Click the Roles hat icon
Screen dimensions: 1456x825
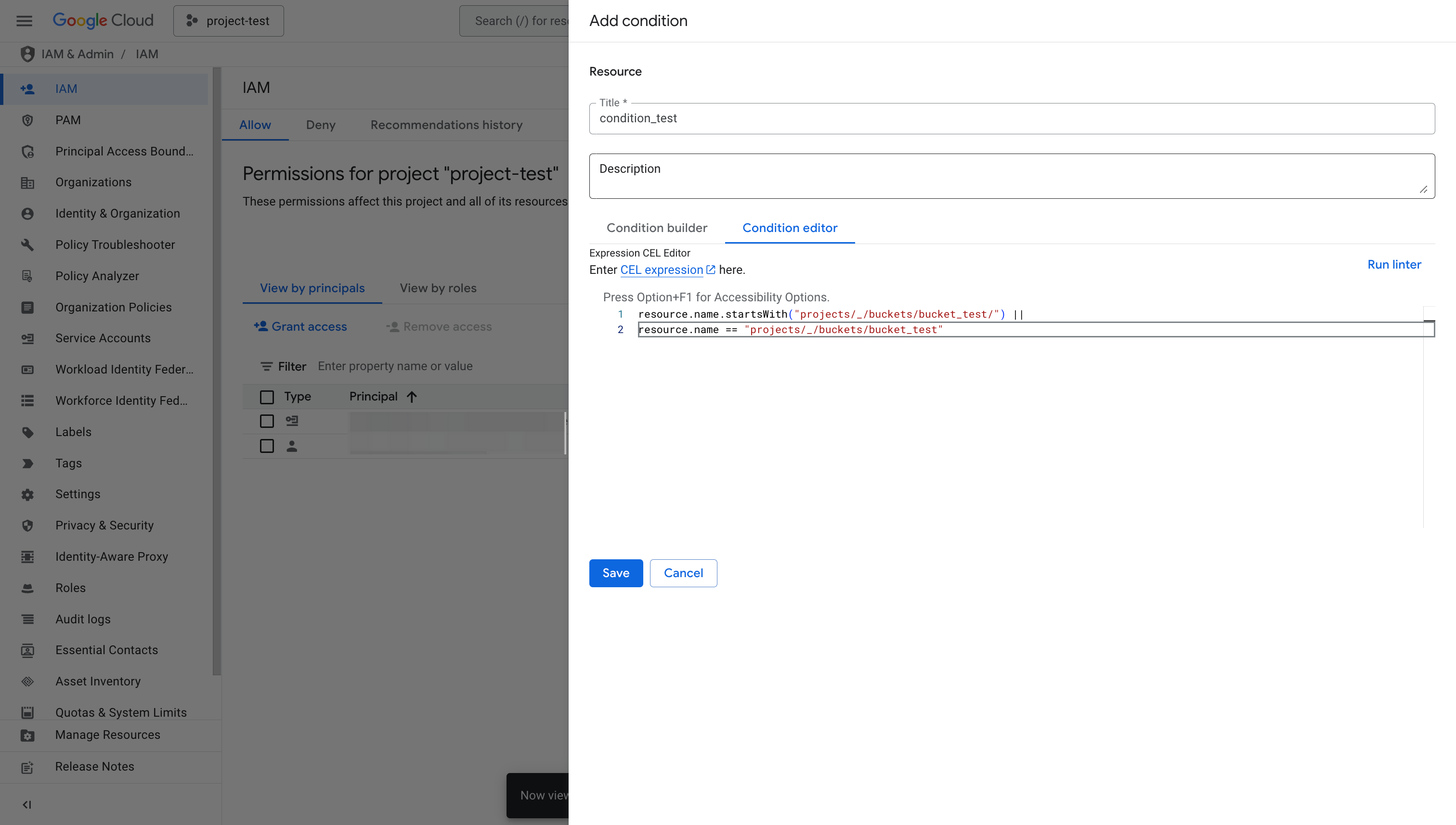pos(27,588)
